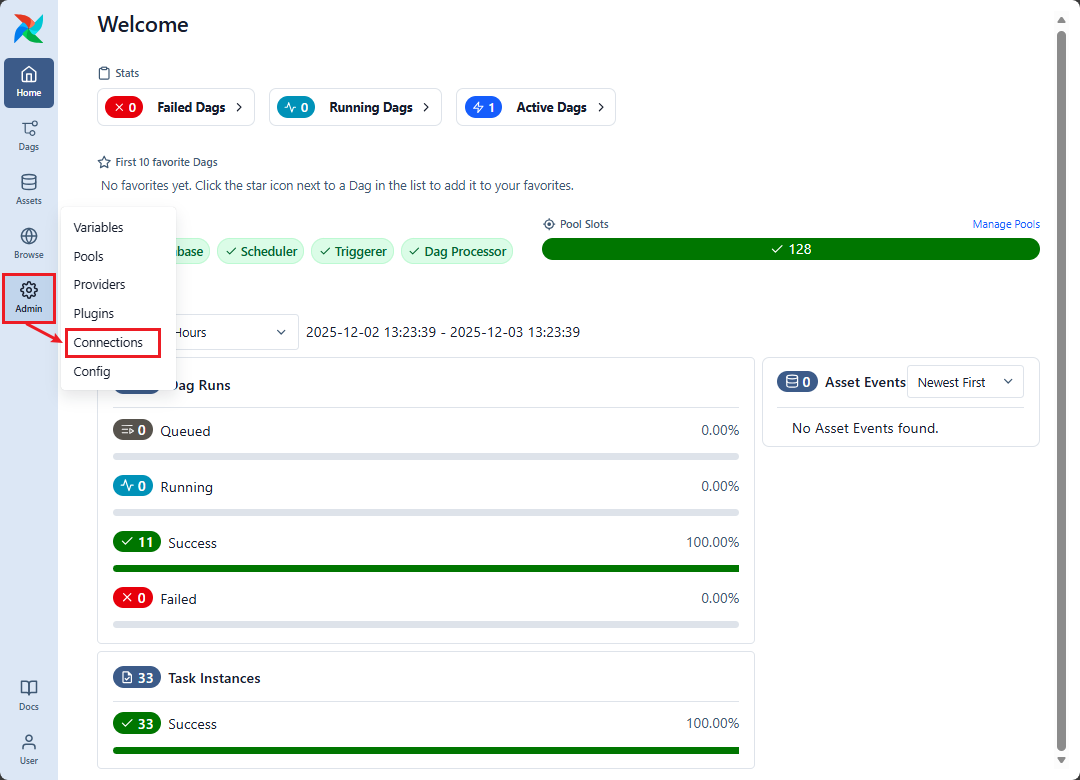The image size is (1080, 780).
Task: Open the Running Dags stat card
Action: (x=355, y=107)
